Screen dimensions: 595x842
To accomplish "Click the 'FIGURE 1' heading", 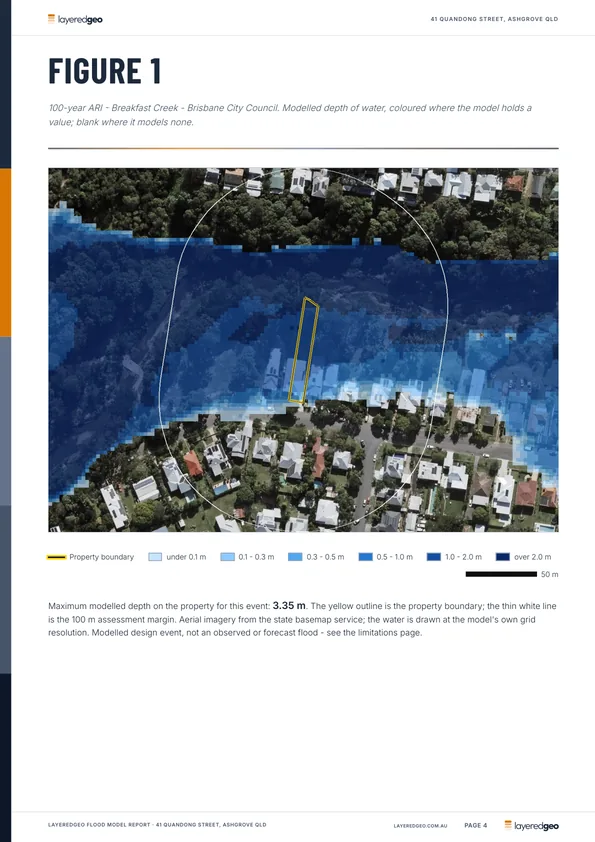I will click(105, 71).
